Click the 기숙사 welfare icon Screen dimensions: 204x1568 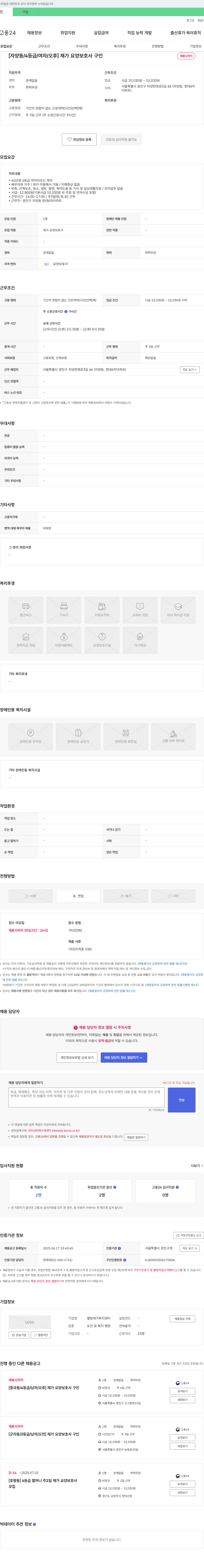coord(64,610)
